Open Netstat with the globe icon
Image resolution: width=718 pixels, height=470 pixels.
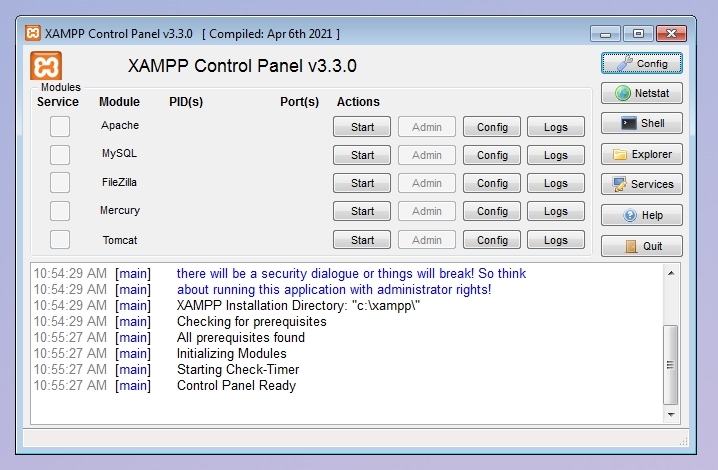pos(642,93)
